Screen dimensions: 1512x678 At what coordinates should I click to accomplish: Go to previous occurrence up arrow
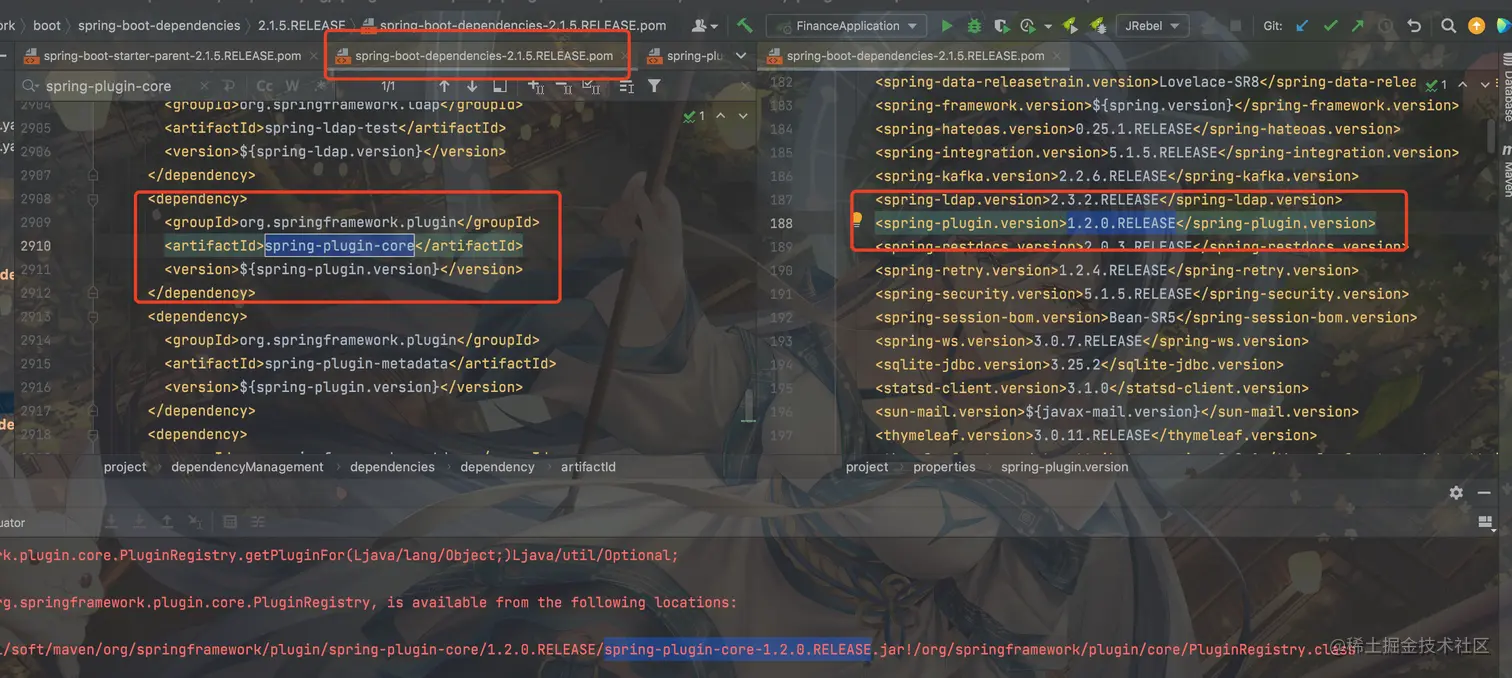click(444, 86)
